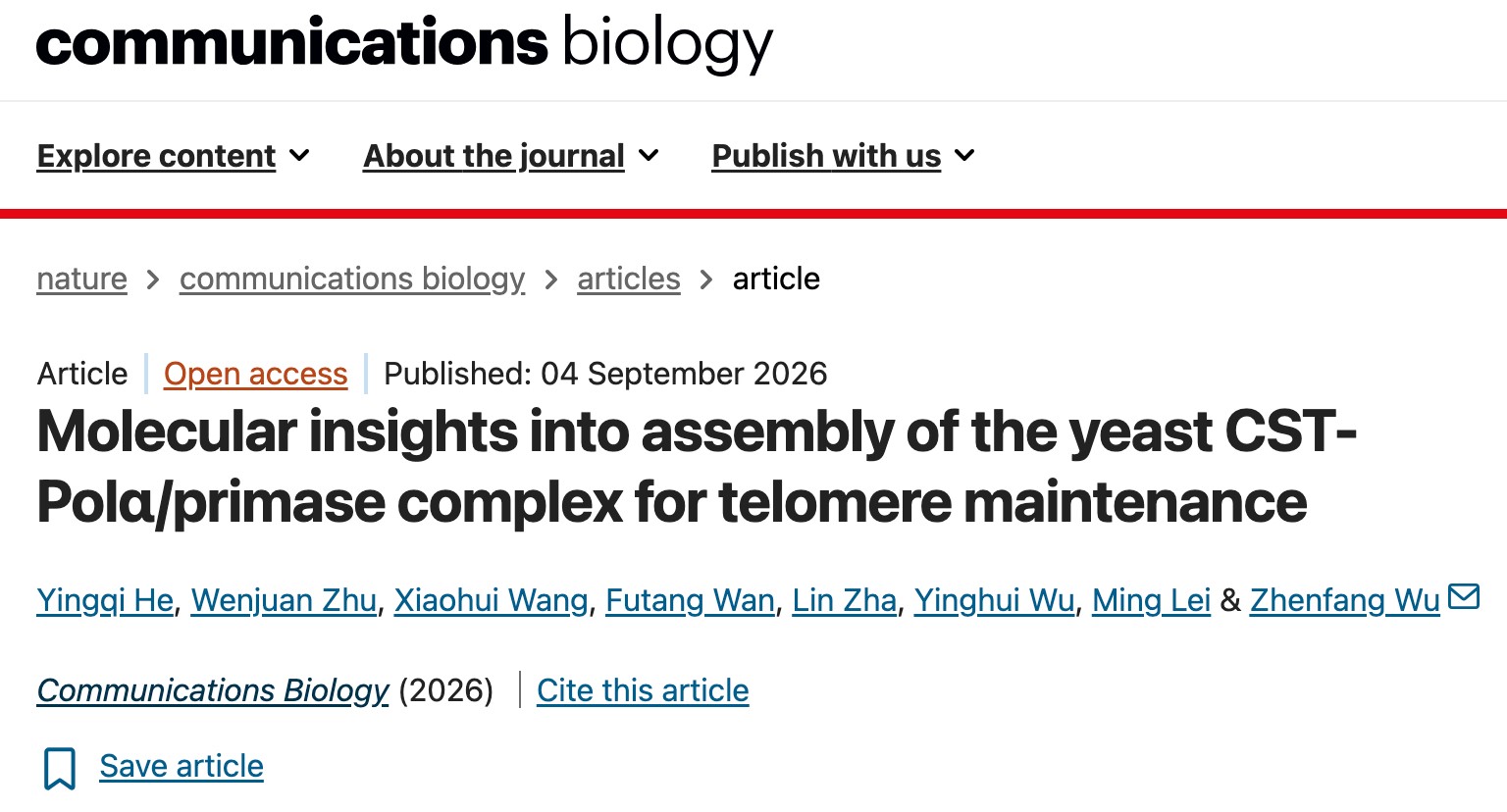Open the About the journal menu

coord(494,156)
